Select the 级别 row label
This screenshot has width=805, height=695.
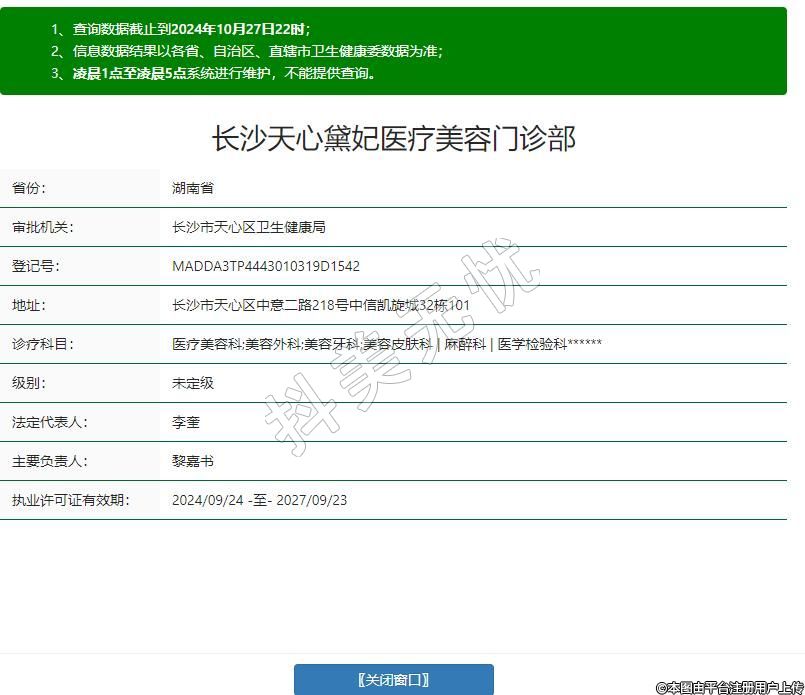tap(29, 383)
